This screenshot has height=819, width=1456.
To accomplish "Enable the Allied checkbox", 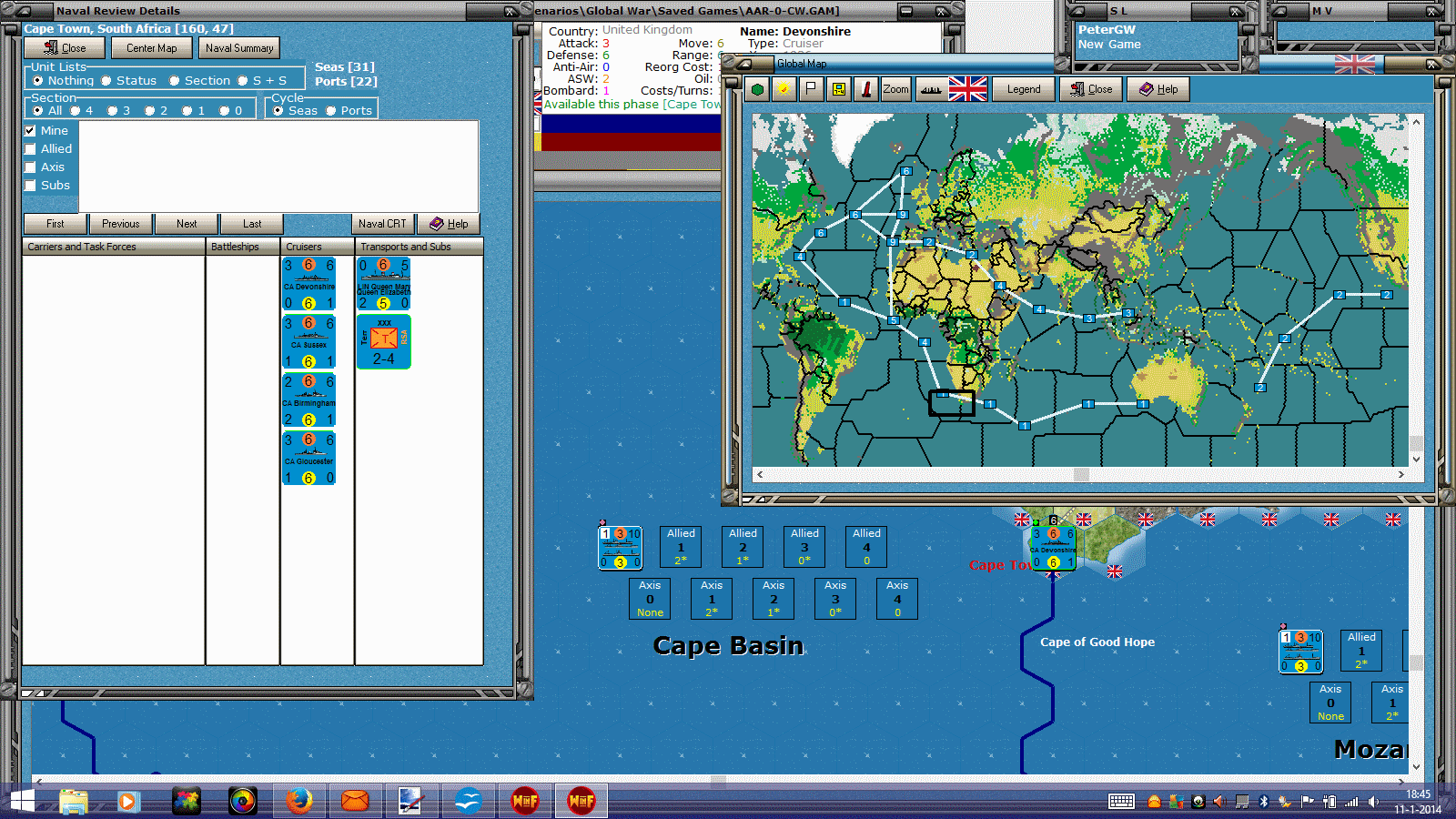I will point(30,149).
